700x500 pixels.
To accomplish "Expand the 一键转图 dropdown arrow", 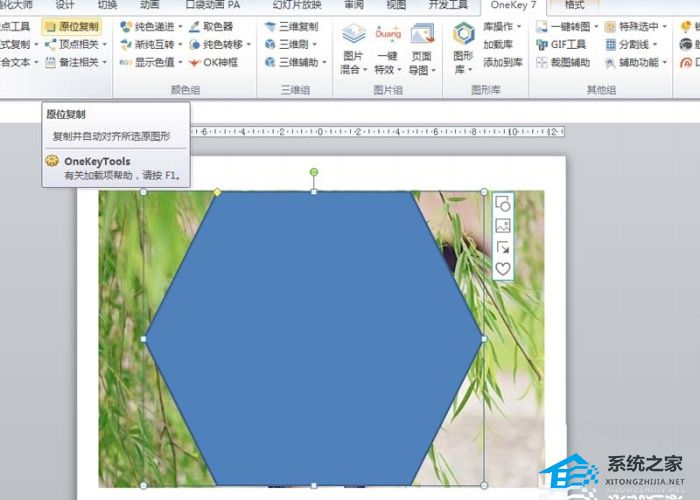I will coord(596,27).
